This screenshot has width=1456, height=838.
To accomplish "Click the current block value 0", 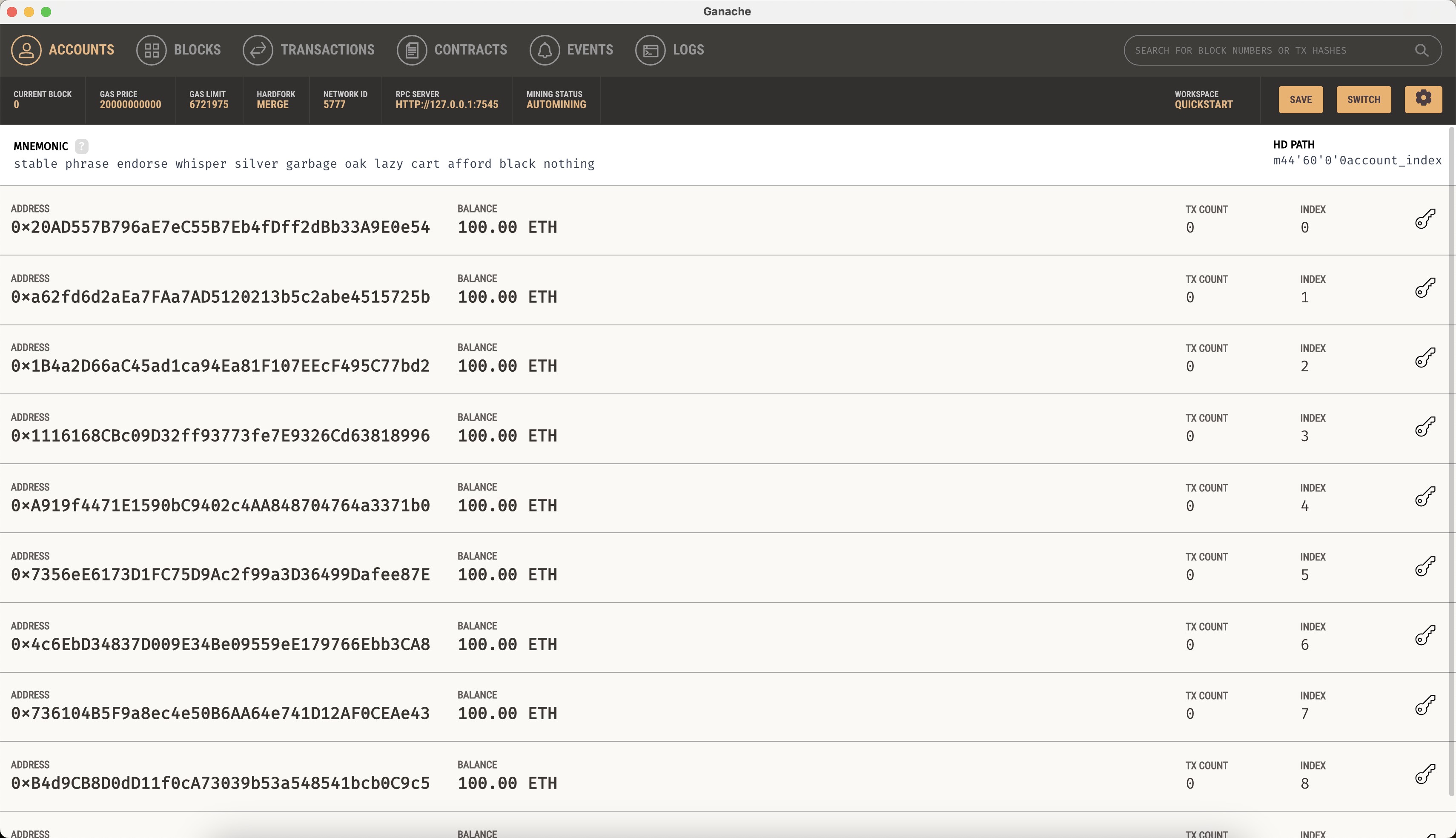I will (16, 105).
